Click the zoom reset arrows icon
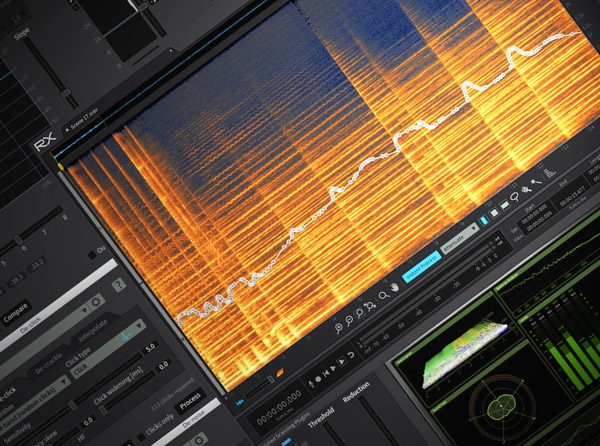 370,306
